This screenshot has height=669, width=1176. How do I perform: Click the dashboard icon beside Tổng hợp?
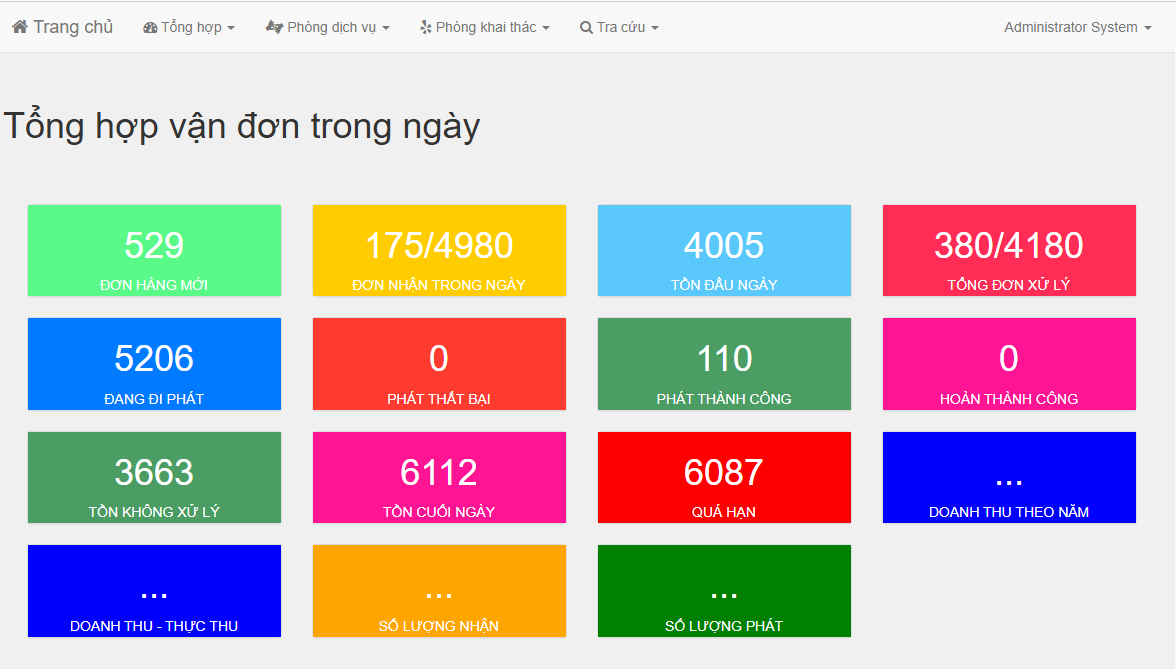pyautogui.click(x=150, y=28)
